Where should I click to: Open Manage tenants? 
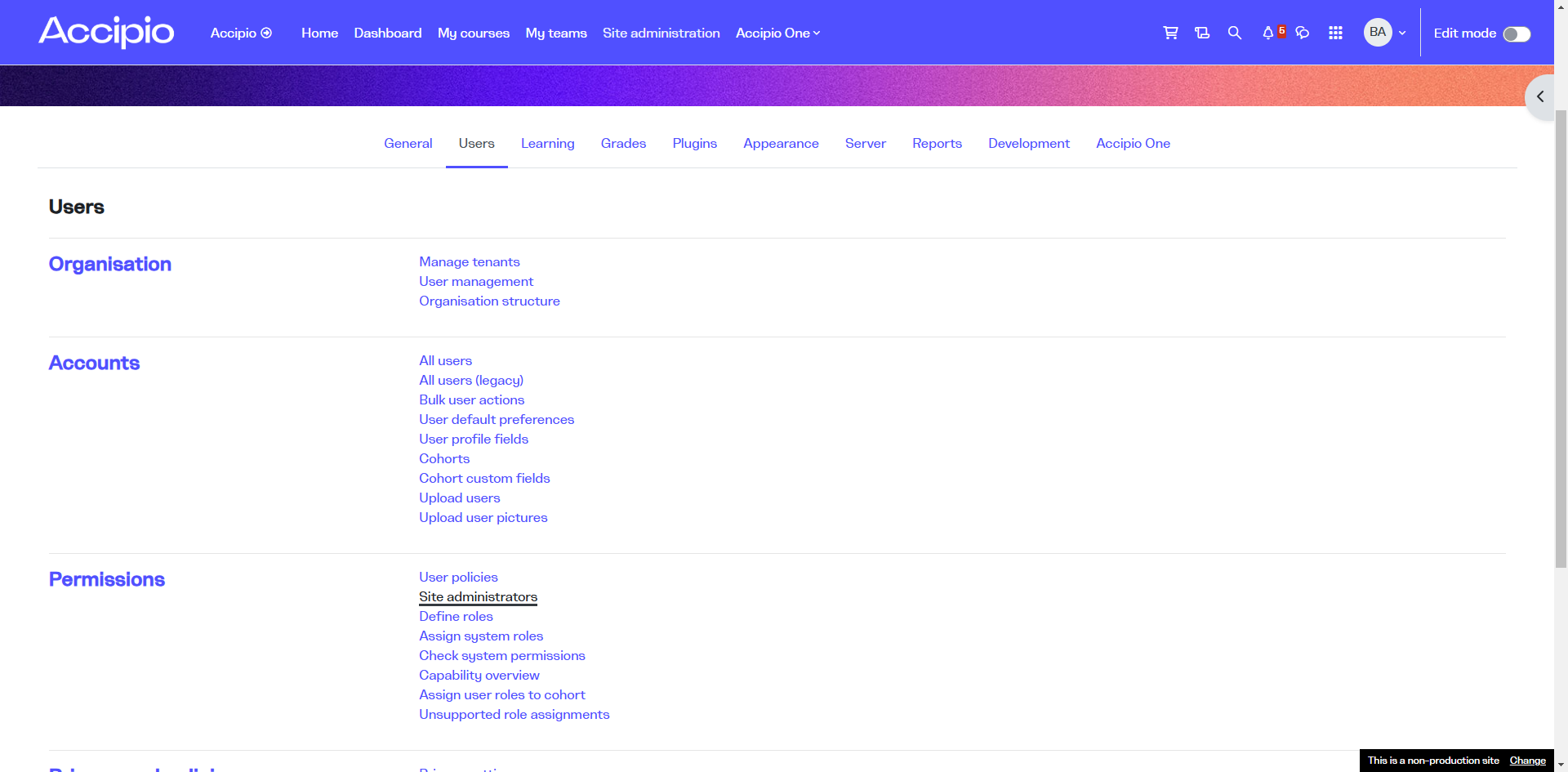(470, 261)
